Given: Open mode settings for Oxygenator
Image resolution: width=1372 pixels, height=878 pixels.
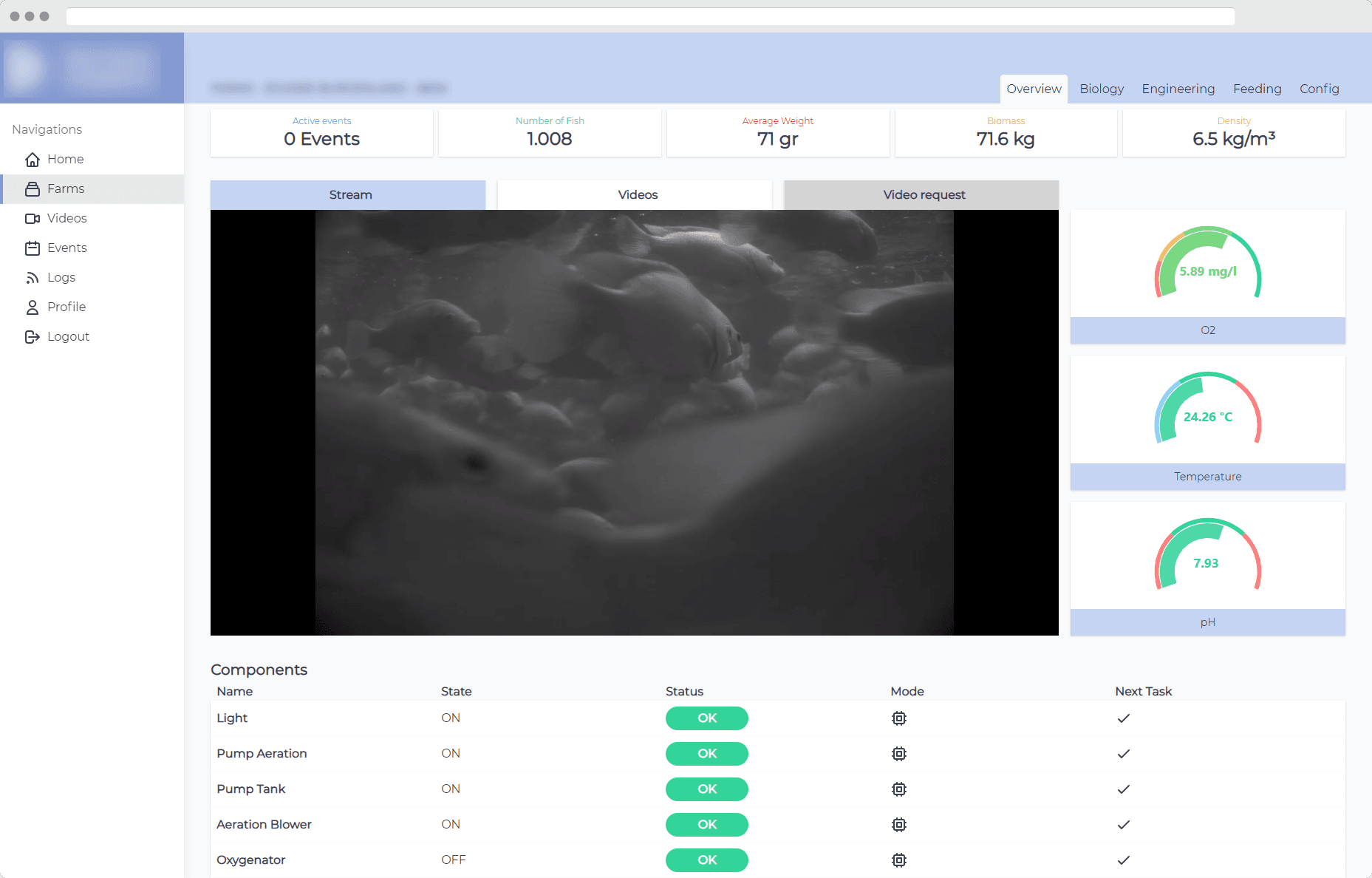Looking at the screenshot, I should [899, 860].
